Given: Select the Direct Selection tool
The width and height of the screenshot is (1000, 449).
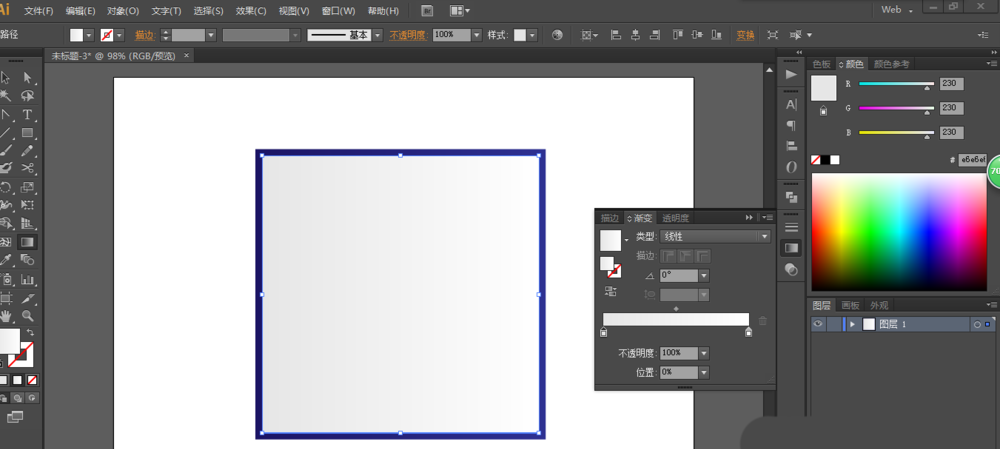Looking at the screenshot, I should pyautogui.click(x=27, y=78).
